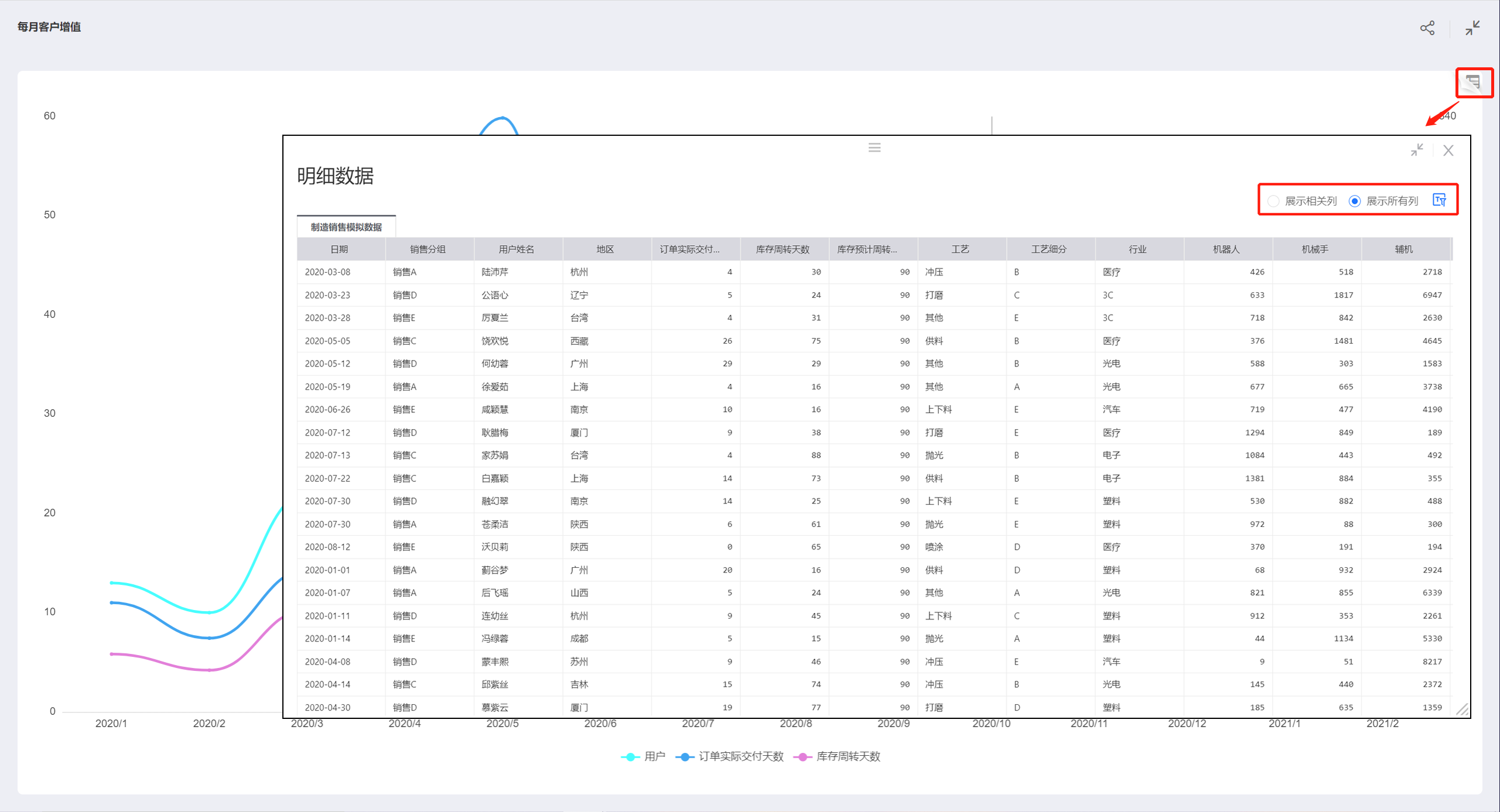Select the 展示所有列 radio option
The width and height of the screenshot is (1500, 812).
1355,201
